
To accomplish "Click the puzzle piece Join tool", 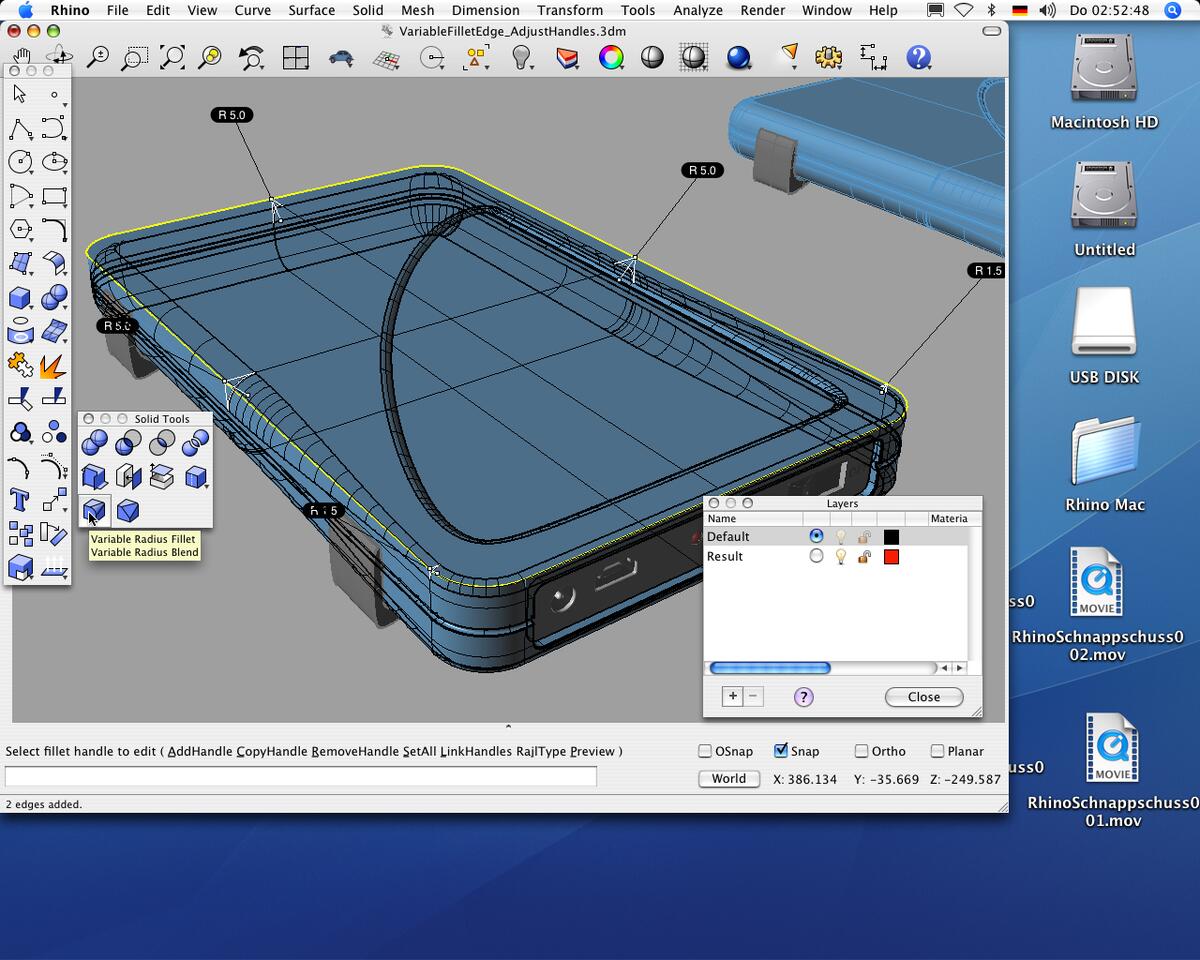I will (x=19, y=364).
